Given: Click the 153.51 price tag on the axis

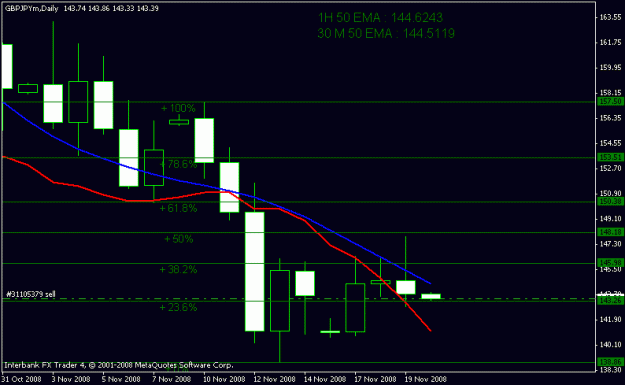Looking at the screenshot, I should (x=610, y=157).
